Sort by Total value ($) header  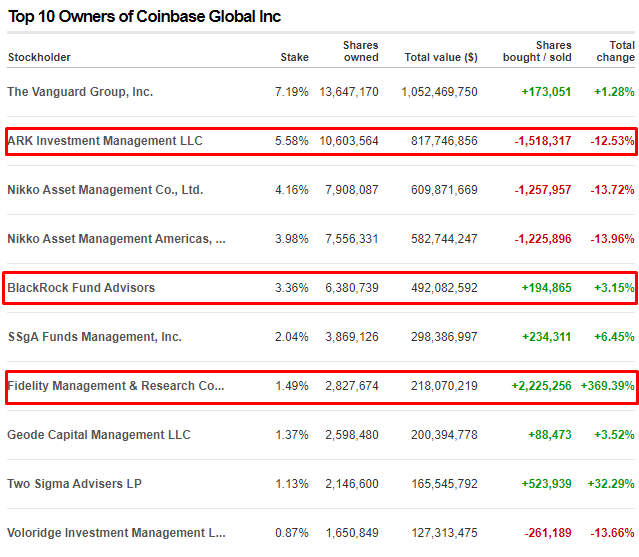click(440, 57)
